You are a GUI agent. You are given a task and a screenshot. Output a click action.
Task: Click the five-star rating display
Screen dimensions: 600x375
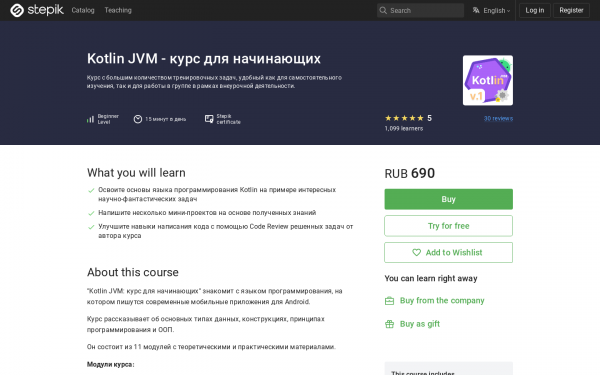[404, 118]
